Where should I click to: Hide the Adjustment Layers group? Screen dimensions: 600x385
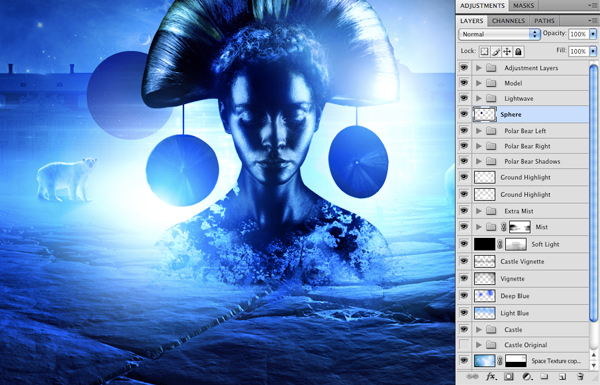464,68
